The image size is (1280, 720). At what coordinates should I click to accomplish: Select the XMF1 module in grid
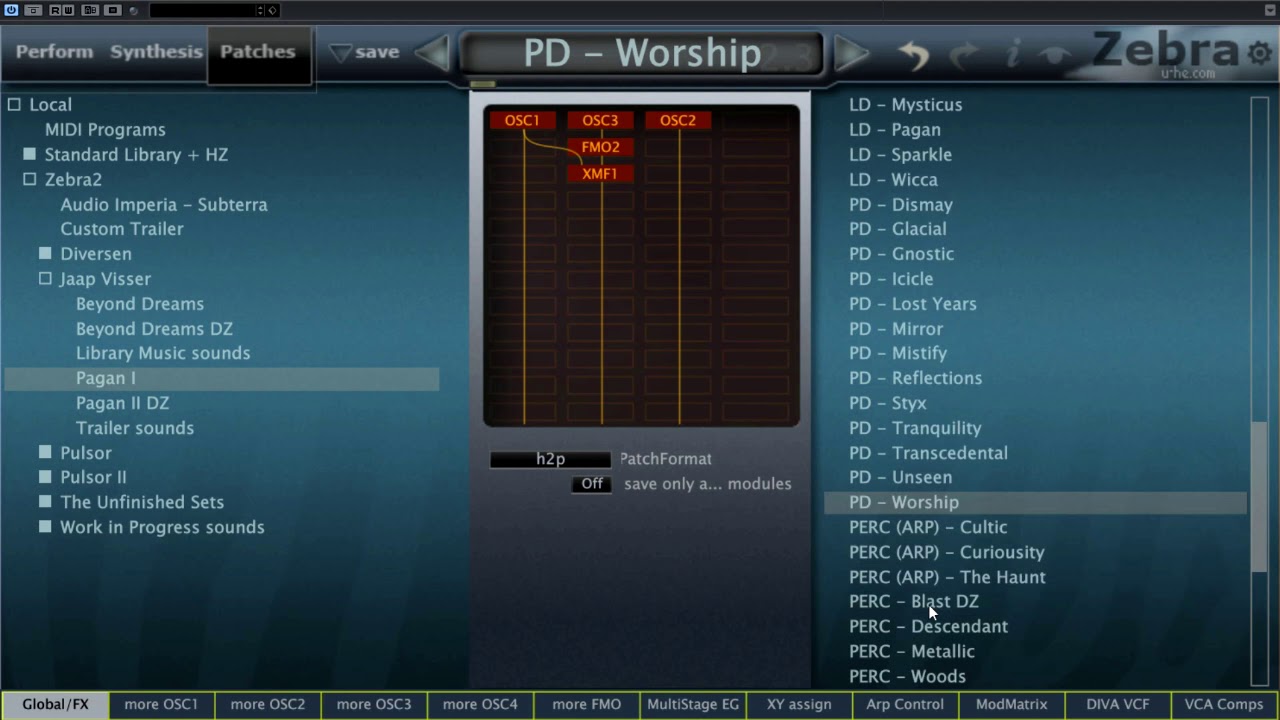point(600,173)
